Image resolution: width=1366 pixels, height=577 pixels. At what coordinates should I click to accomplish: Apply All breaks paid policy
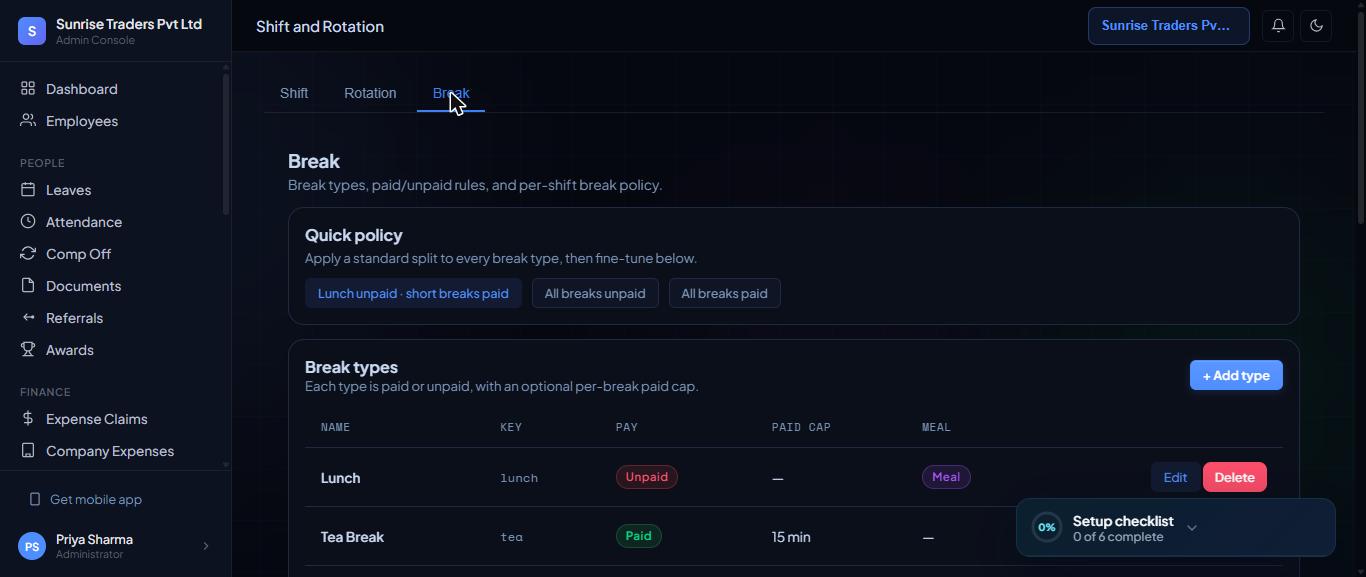[725, 293]
